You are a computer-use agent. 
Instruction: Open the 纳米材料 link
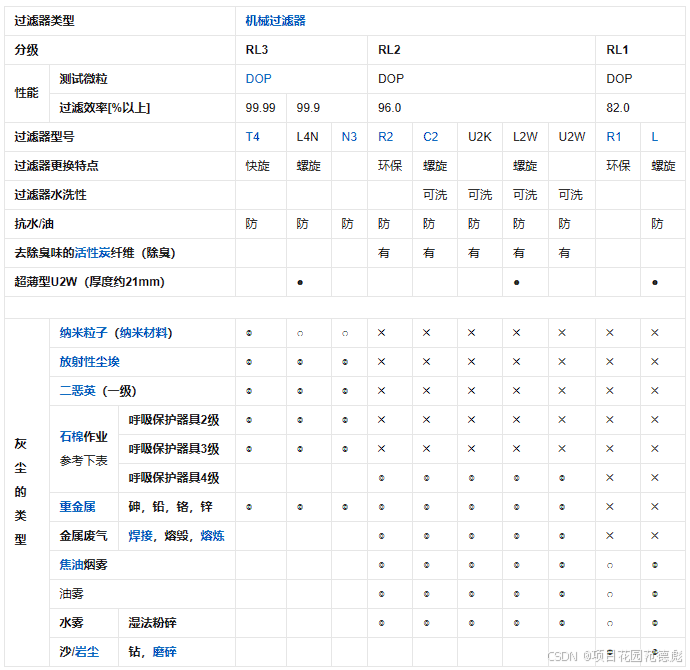click(143, 333)
